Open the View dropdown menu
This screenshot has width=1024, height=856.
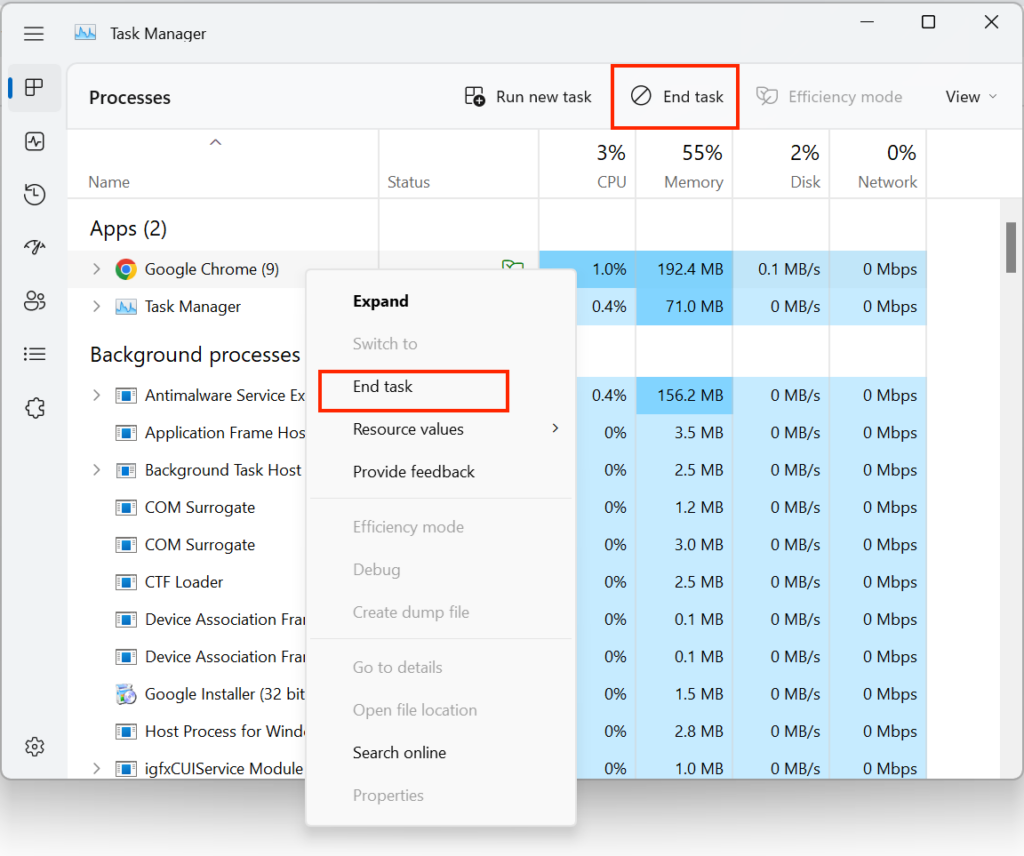click(971, 97)
